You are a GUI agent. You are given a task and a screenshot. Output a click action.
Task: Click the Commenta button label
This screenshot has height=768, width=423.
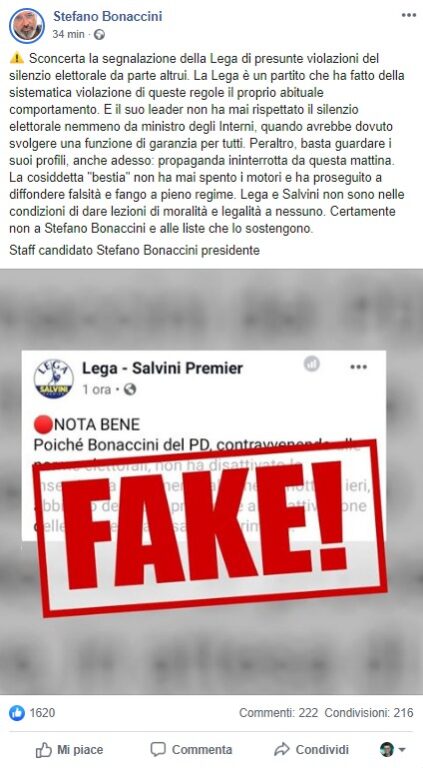click(x=202, y=749)
